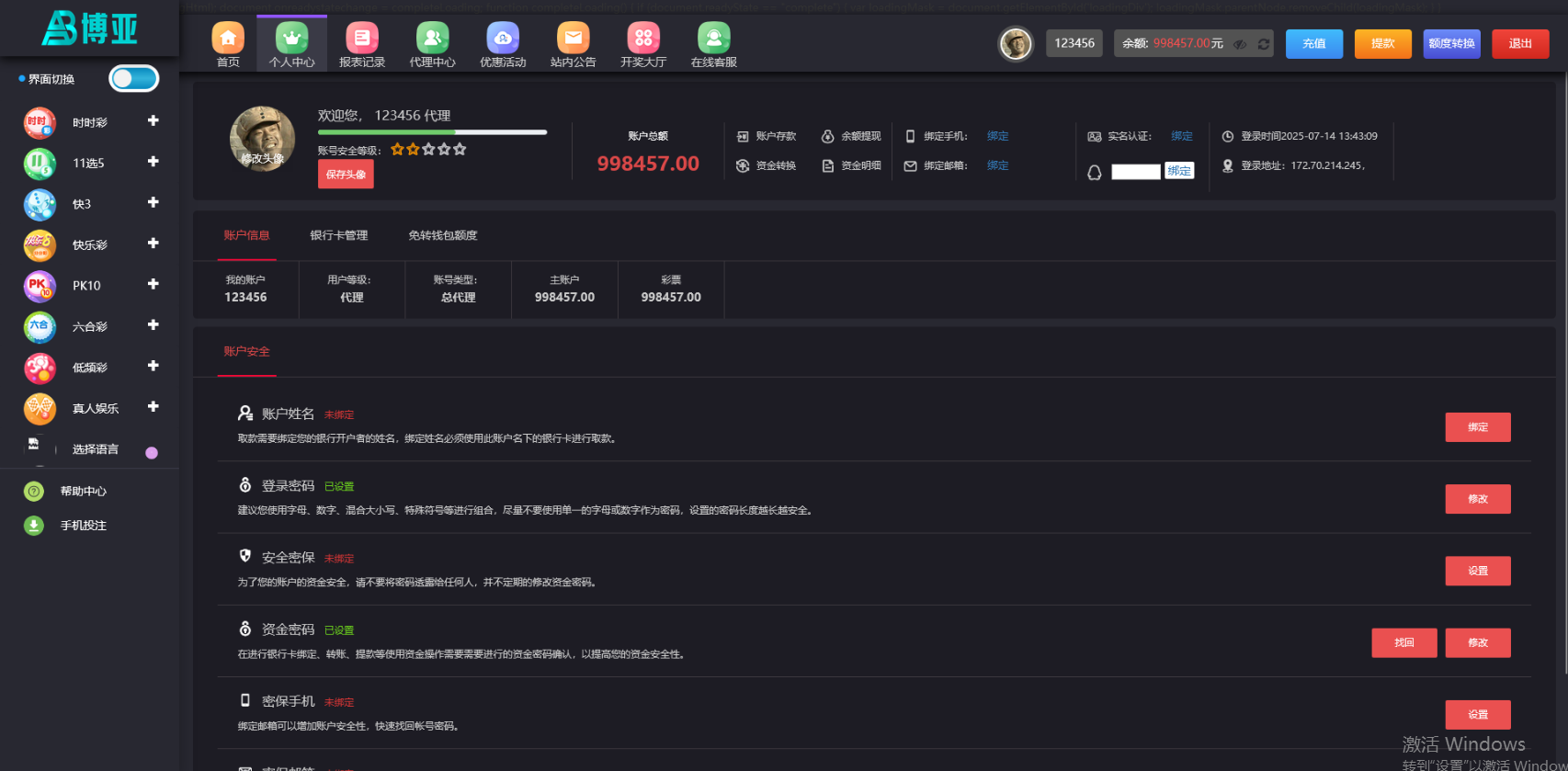Expand the 低频彩 category with its plus
Screen dimensions: 1568x771
(153, 366)
